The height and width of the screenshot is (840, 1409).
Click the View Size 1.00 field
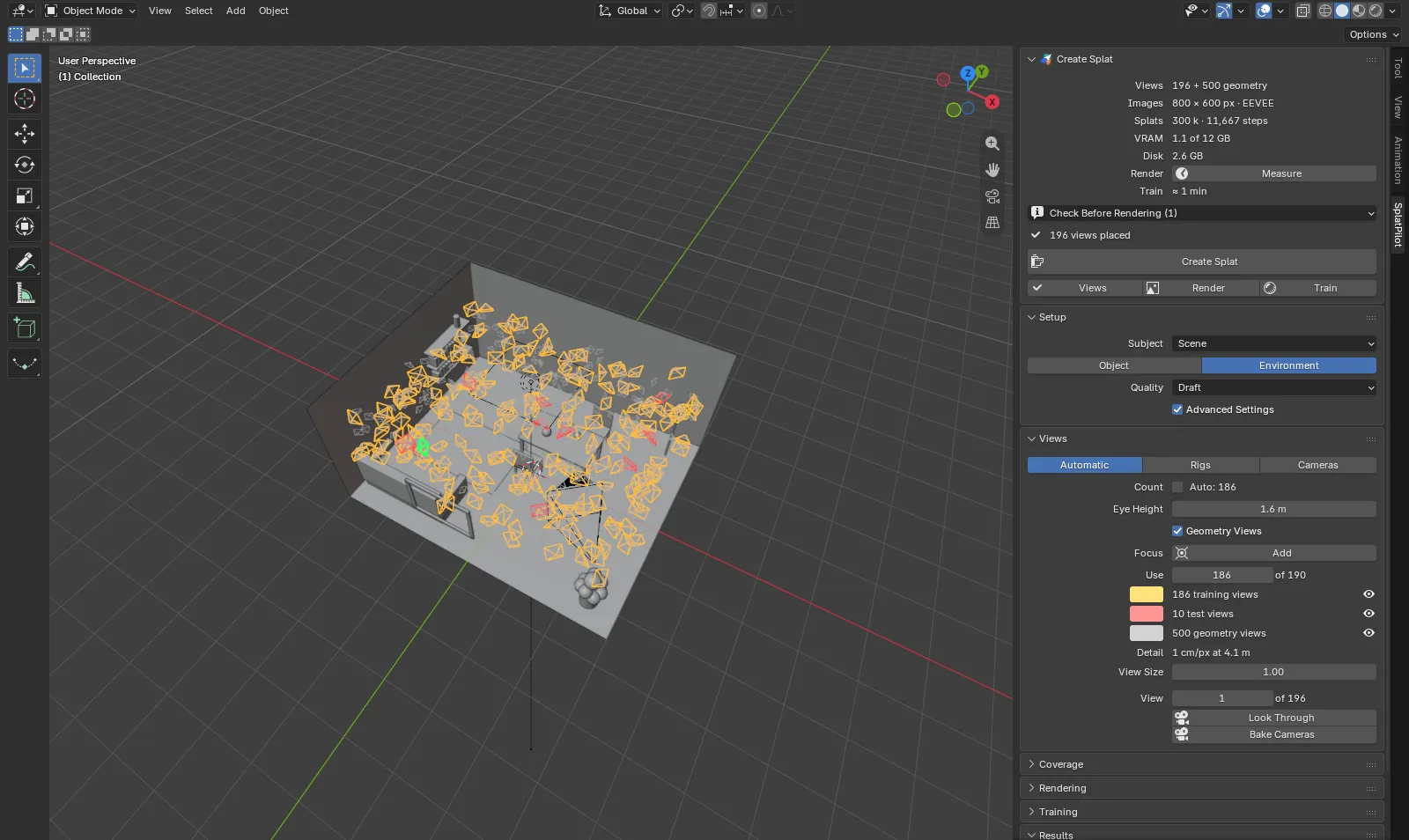[x=1274, y=672]
